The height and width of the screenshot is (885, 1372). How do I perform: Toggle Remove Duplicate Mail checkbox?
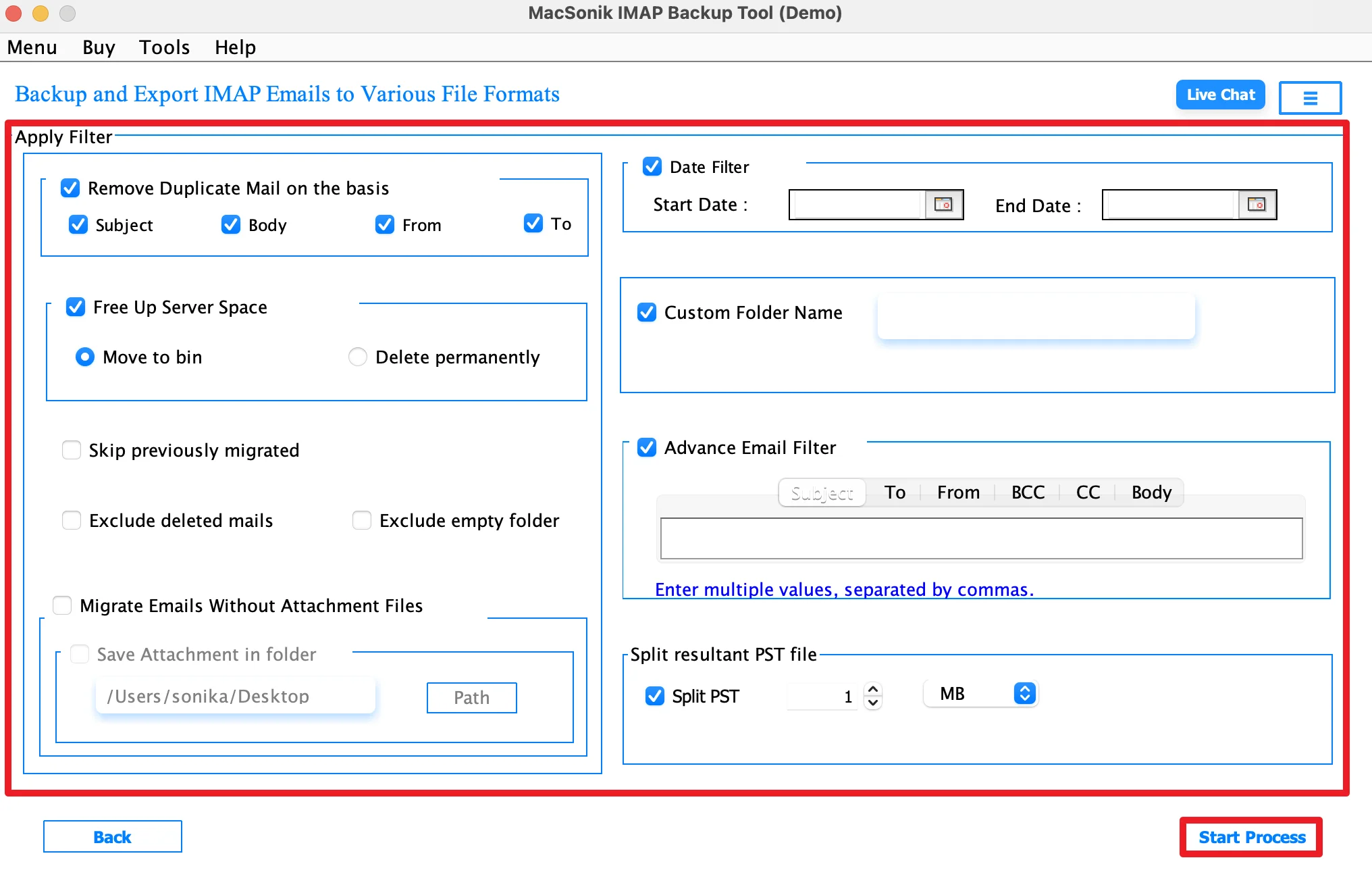pyautogui.click(x=70, y=188)
